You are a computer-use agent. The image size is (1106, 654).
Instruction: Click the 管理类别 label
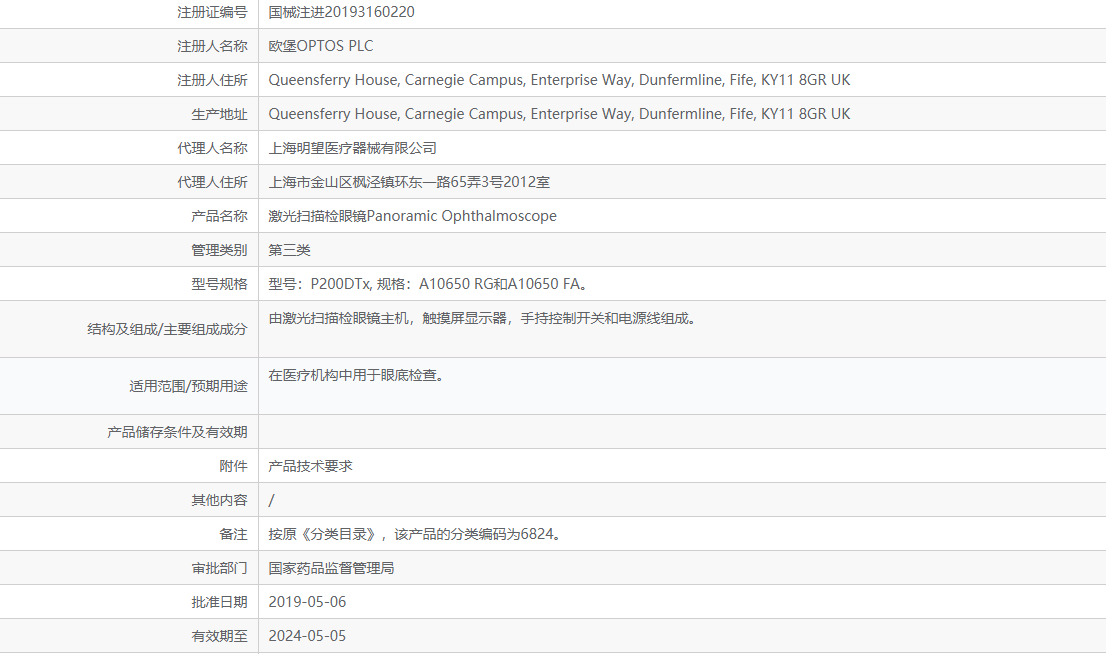click(x=219, y=250)
